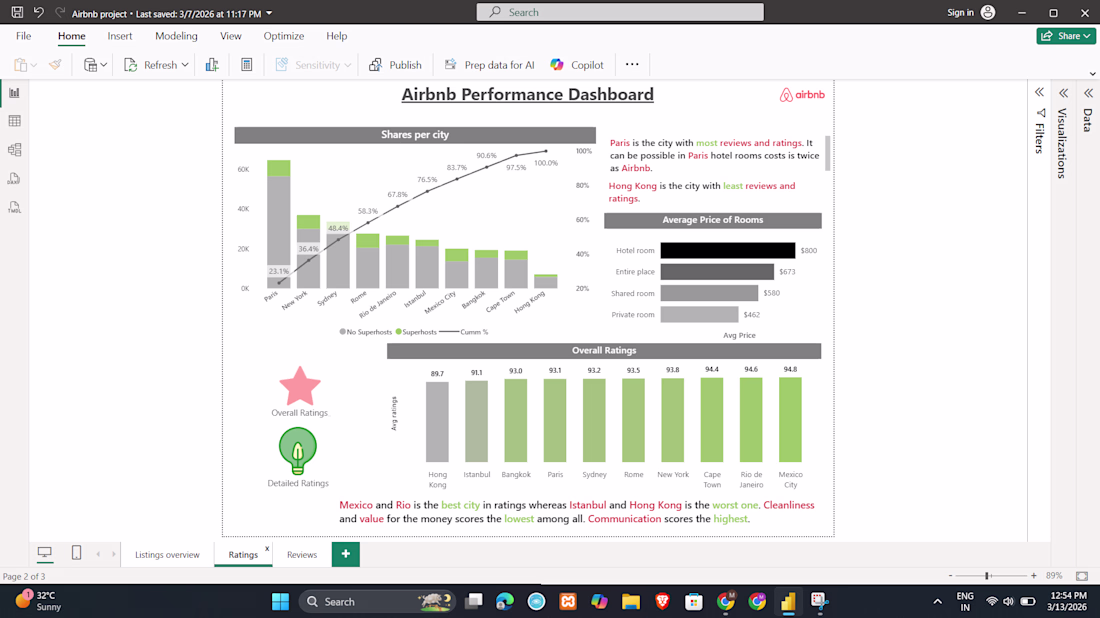Click the Windows Start button
The image size is (1100, 618).
pos(281,601)
